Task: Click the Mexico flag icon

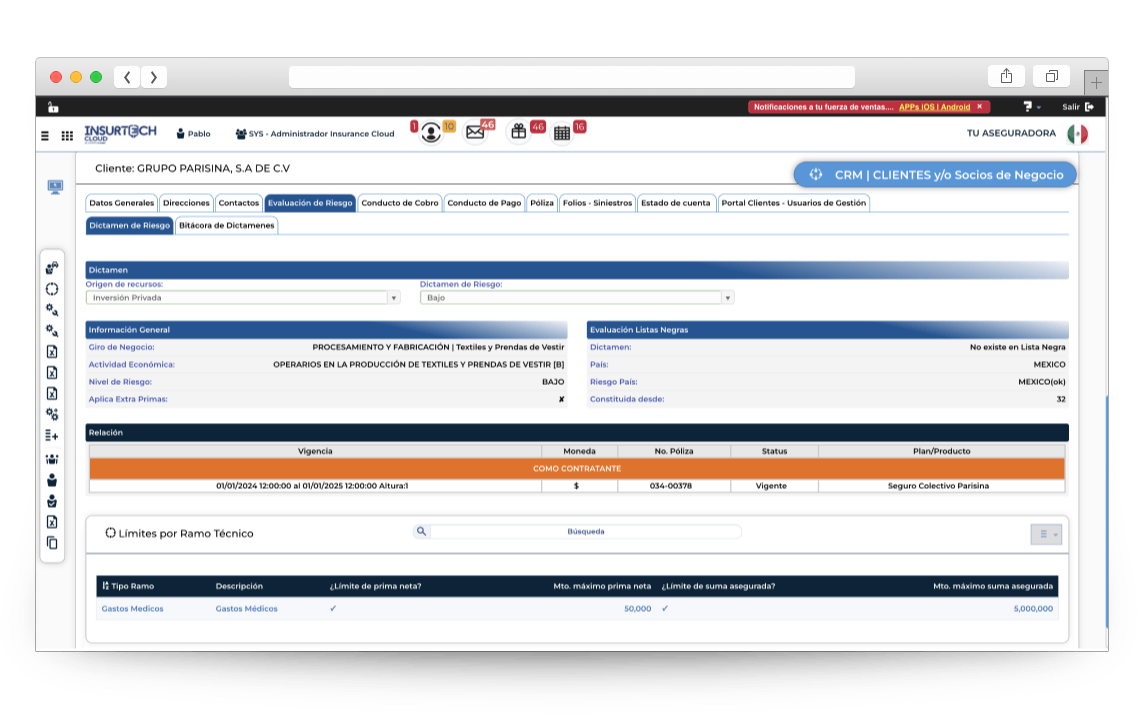Action: point(1078,134)
